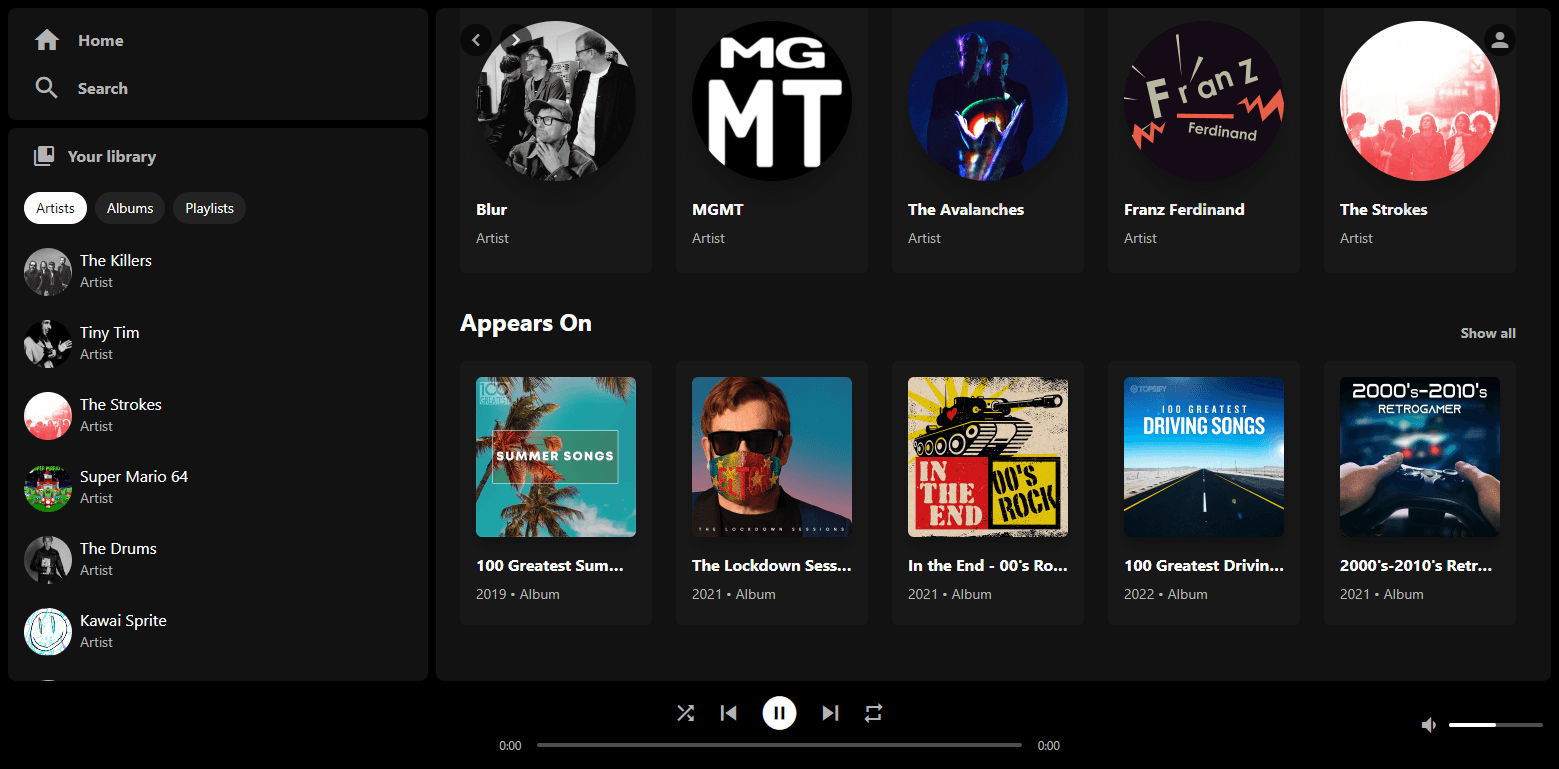Click the song progress bar
1559x769 pixels.
tap(779, 745)
